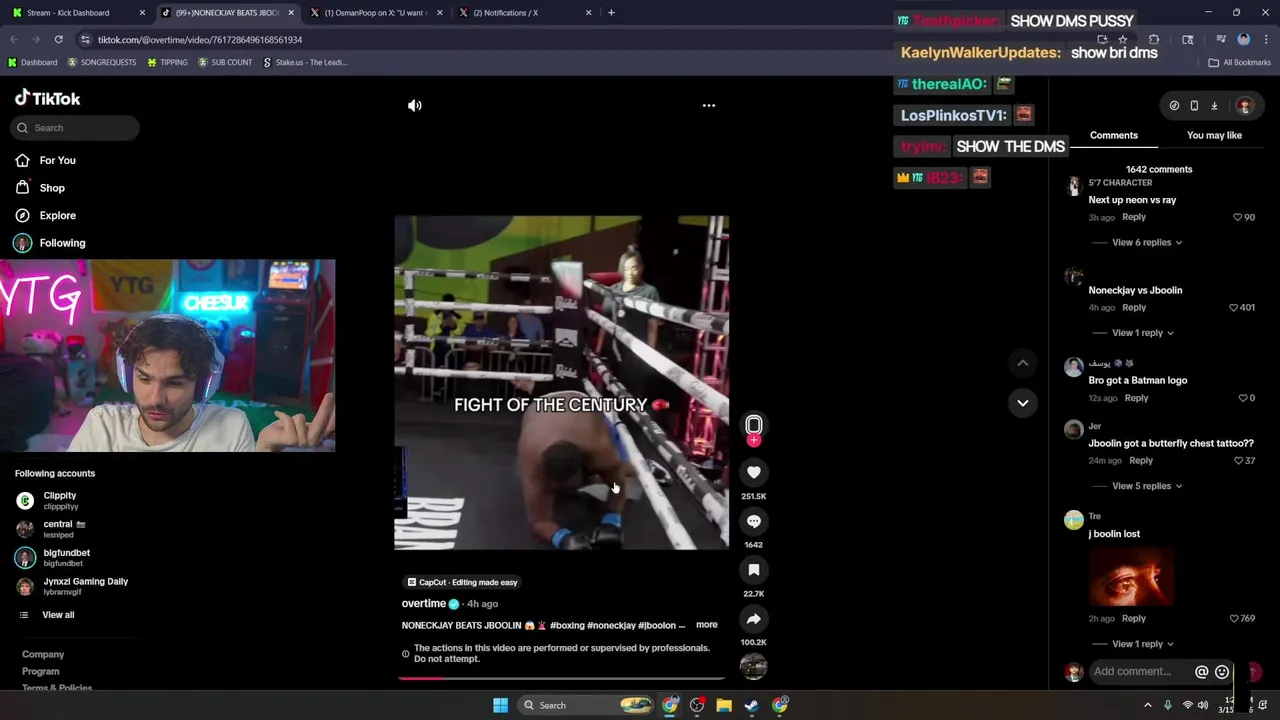The image size is (1280, 720).
Task: Mention a user with the @ icon
Action: pos(1202,672)
